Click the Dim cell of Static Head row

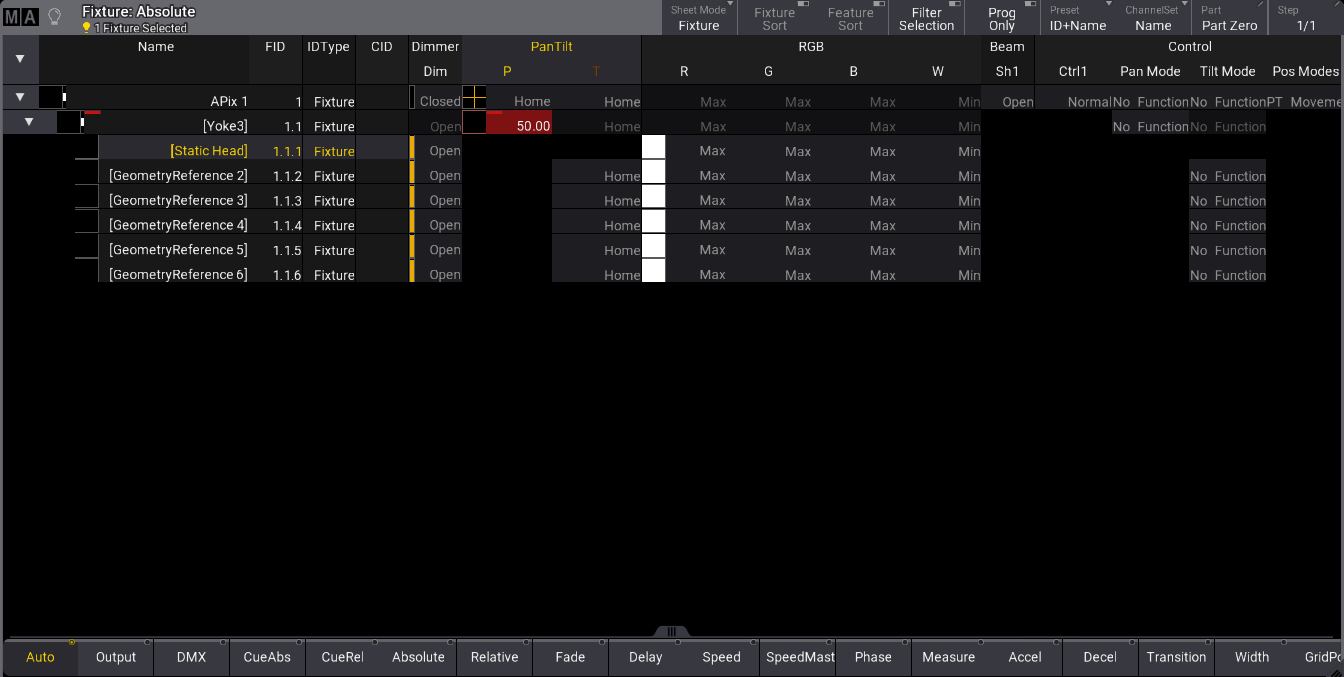(x=438, y=151)
